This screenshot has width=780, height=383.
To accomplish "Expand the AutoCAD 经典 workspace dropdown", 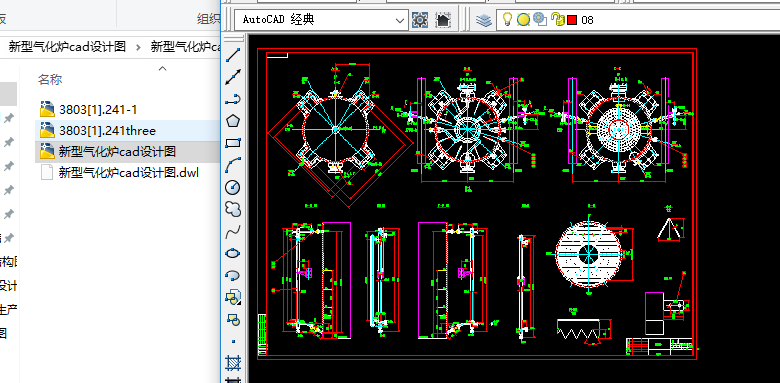I will click(399, 20).
